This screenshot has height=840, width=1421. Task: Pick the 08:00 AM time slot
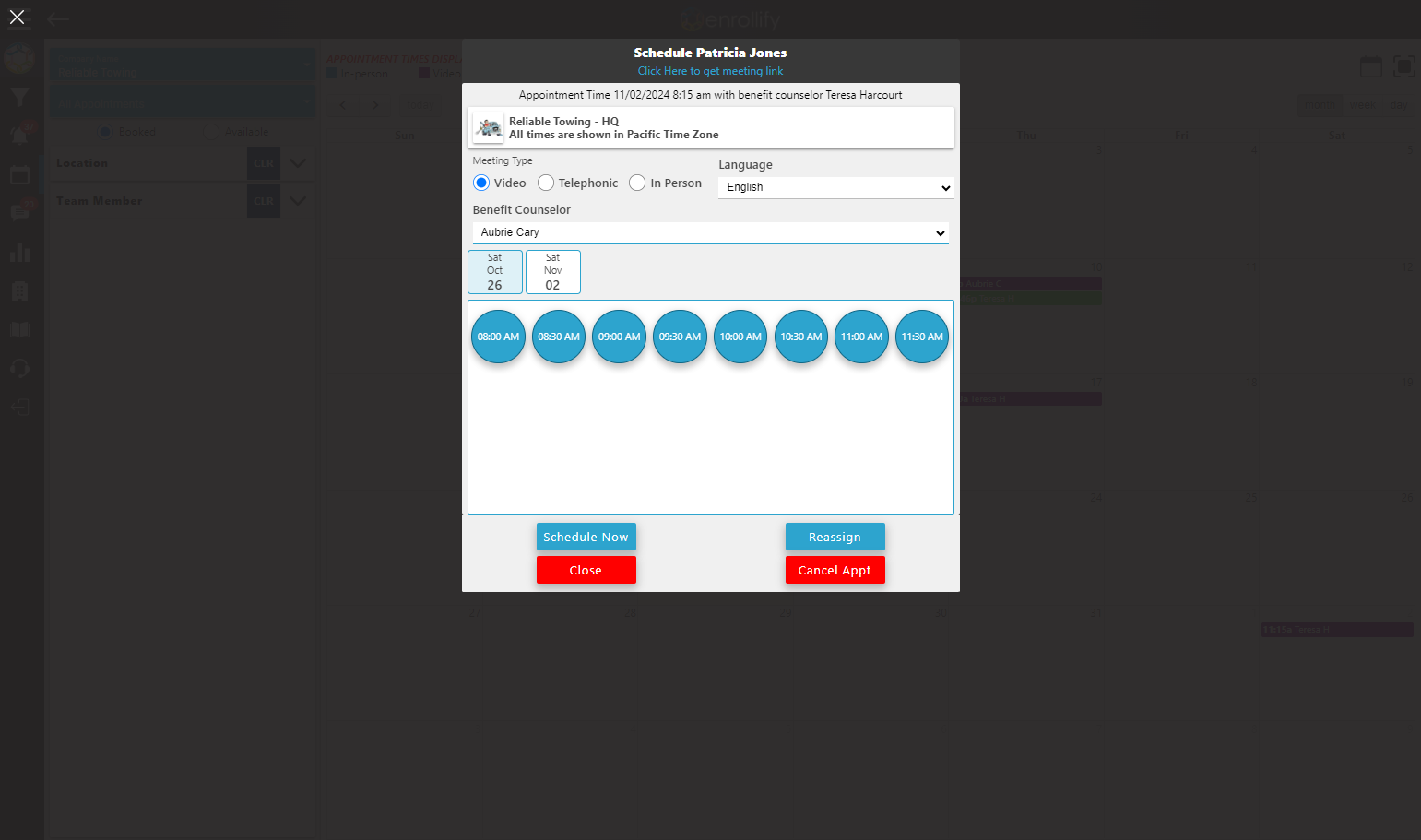pyautogui.click(x=499, y=337)
